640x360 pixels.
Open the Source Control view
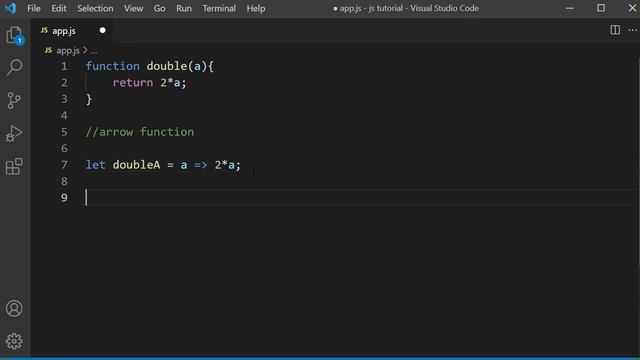[x=14, y=100]
